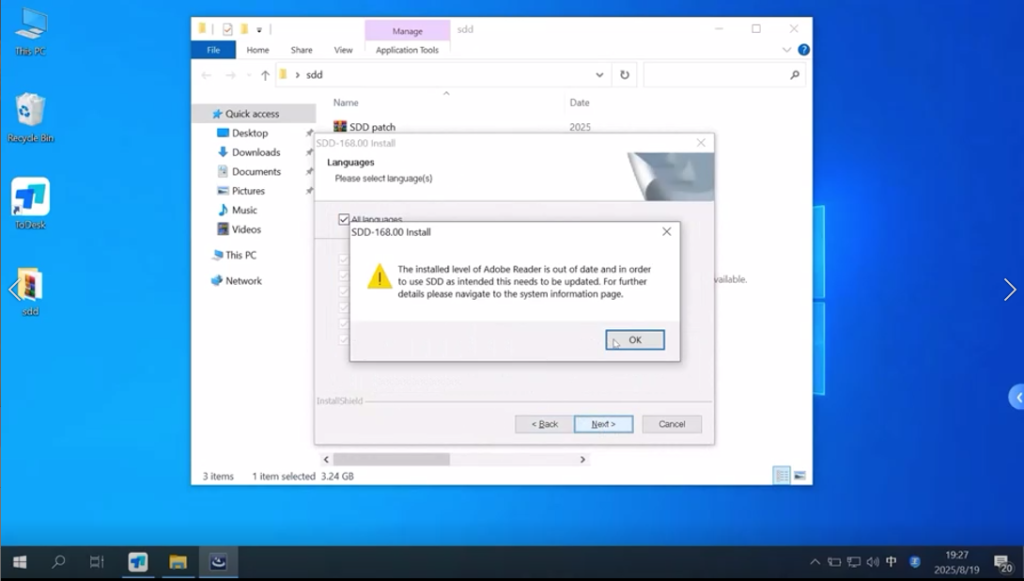Select the SDD patch file
This screenshot has width=1024, height=581.
372,125
